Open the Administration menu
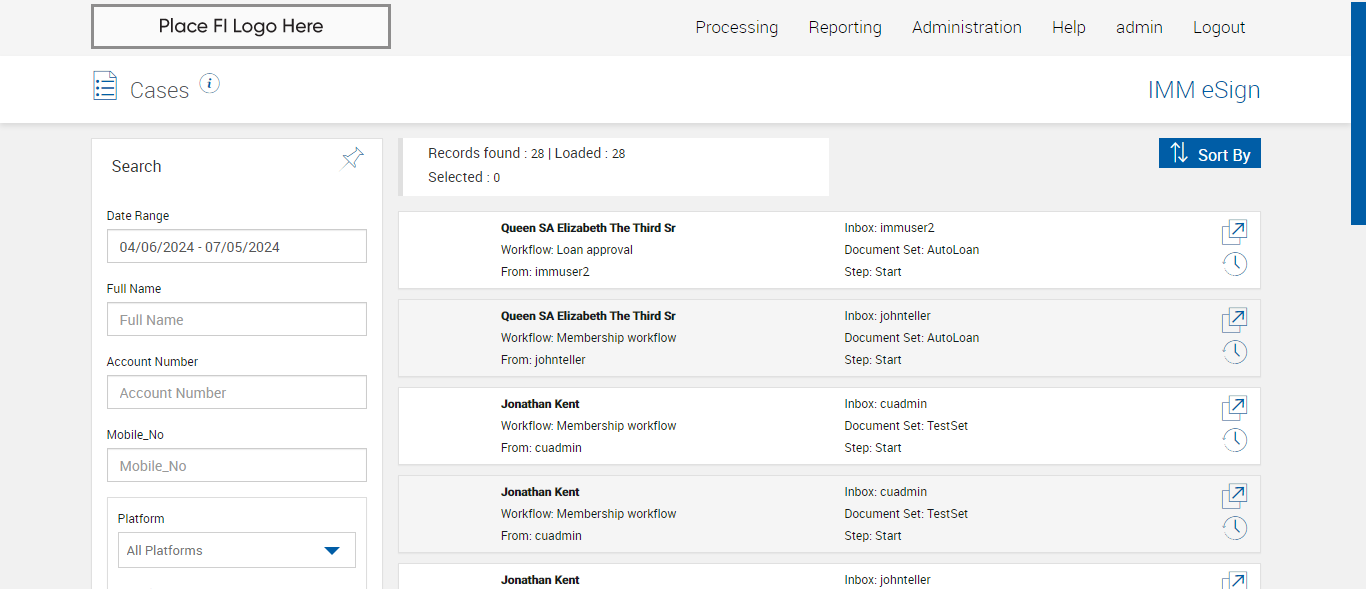The width and height of the screenshot is (1366, 589). coord(966,28)
